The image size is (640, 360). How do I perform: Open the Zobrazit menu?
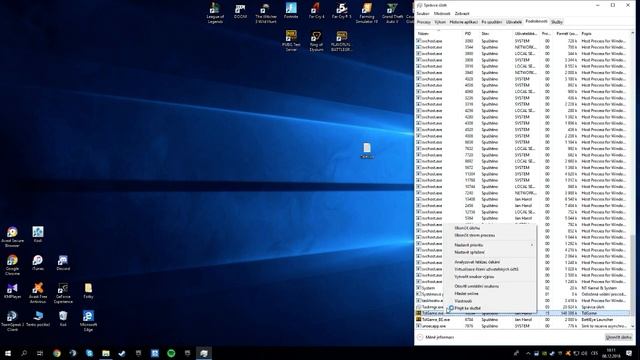tap(462, 13)
